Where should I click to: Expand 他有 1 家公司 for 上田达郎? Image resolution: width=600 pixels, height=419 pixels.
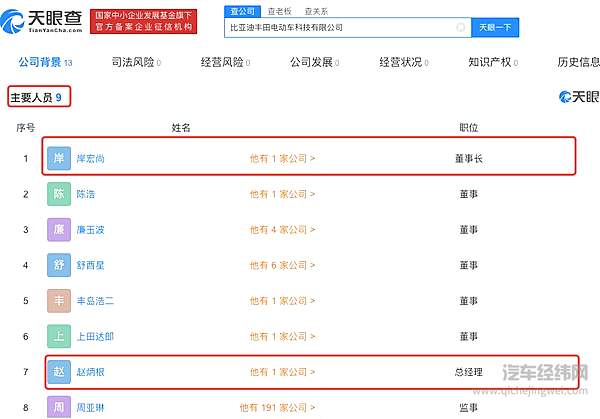pos(282,336)
